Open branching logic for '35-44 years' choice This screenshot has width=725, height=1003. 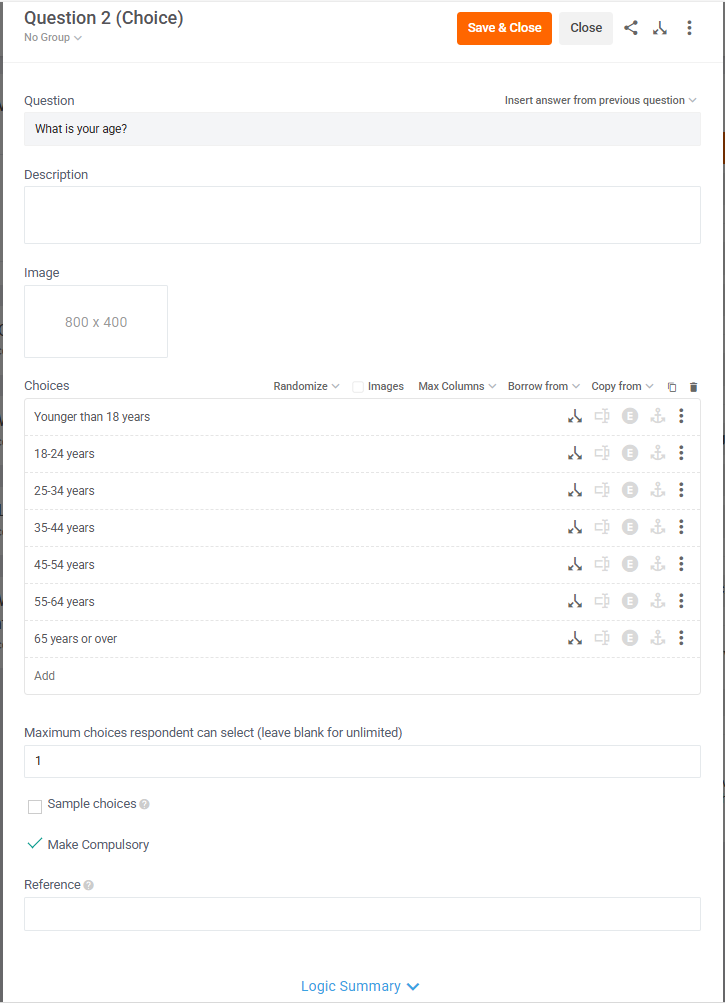(575, 528)
